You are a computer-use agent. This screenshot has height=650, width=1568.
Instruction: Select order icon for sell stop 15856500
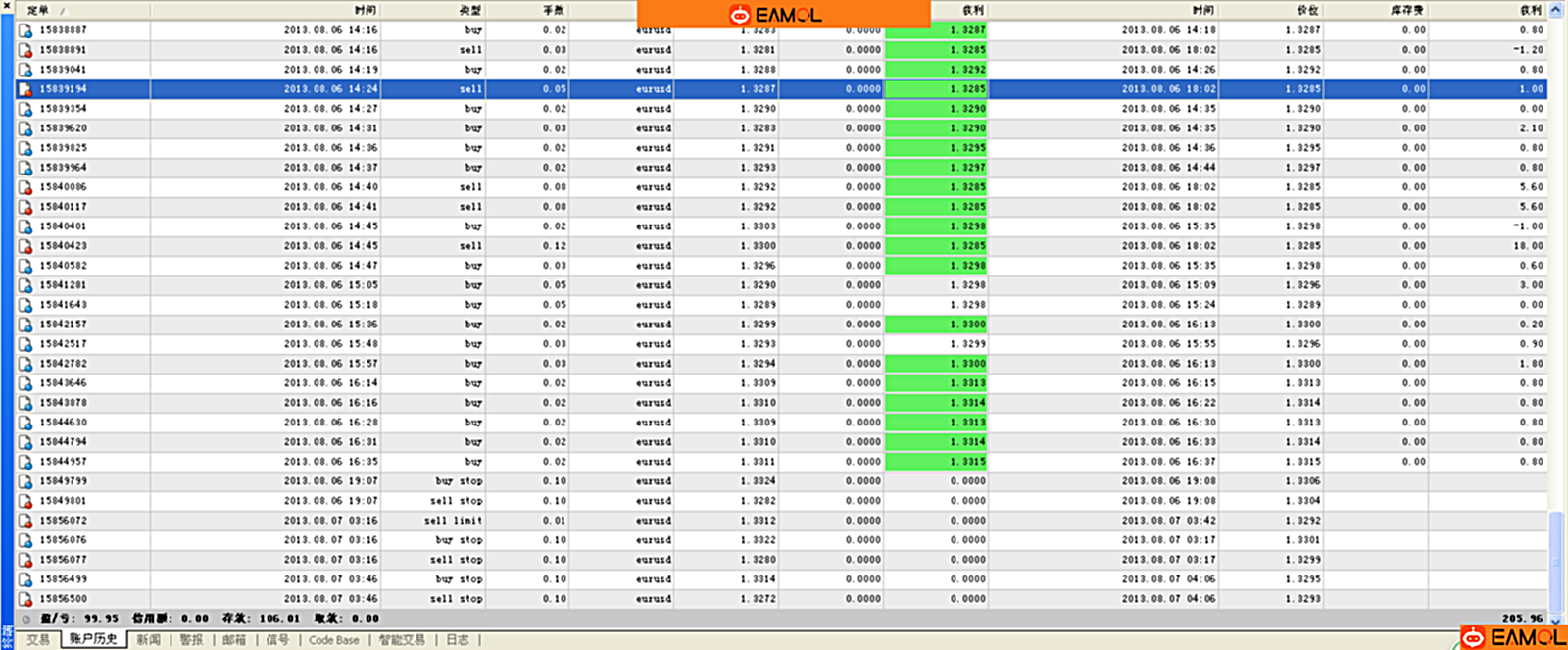(25, 599)
